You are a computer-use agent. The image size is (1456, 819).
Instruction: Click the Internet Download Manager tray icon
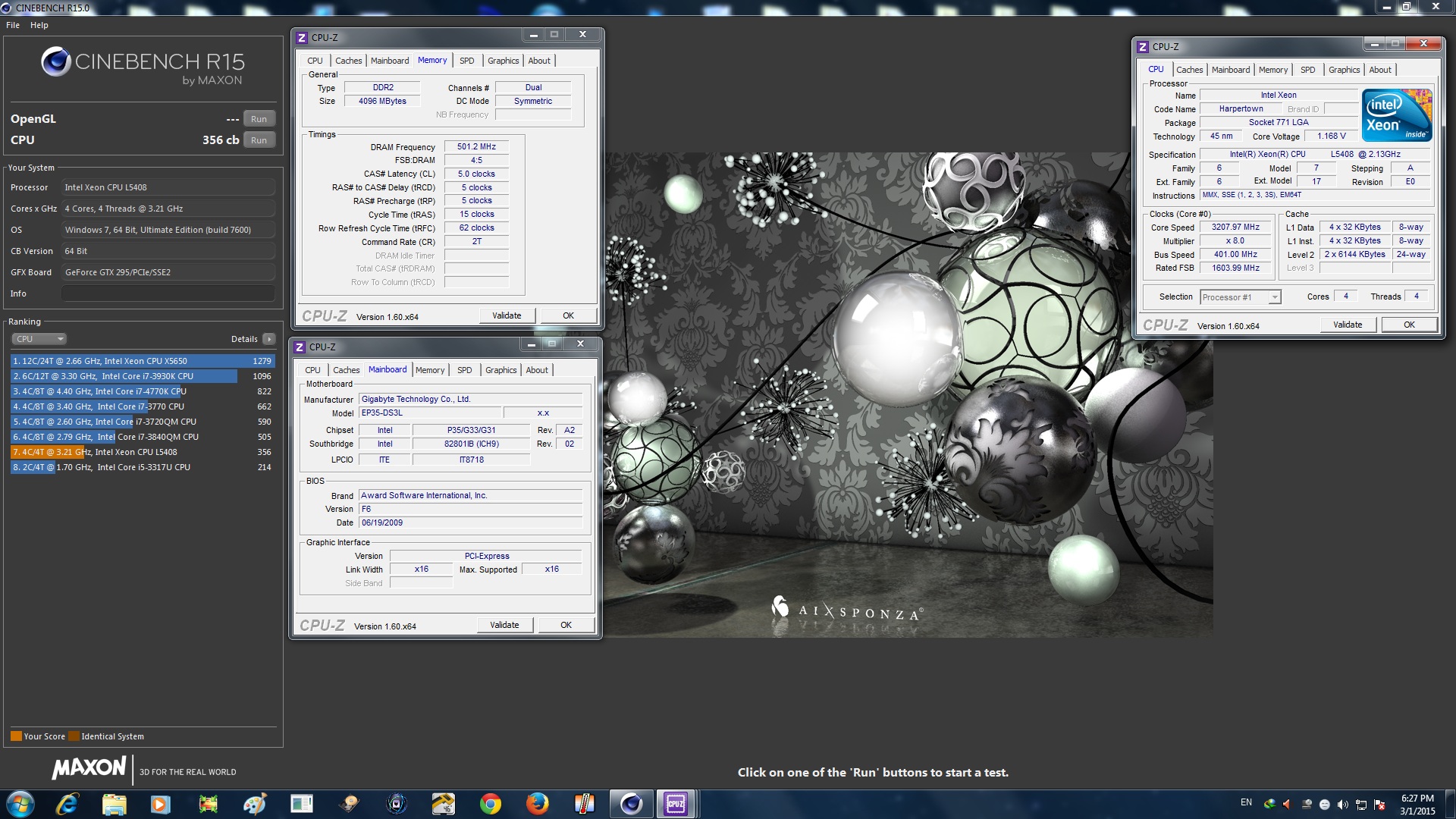1269,804
